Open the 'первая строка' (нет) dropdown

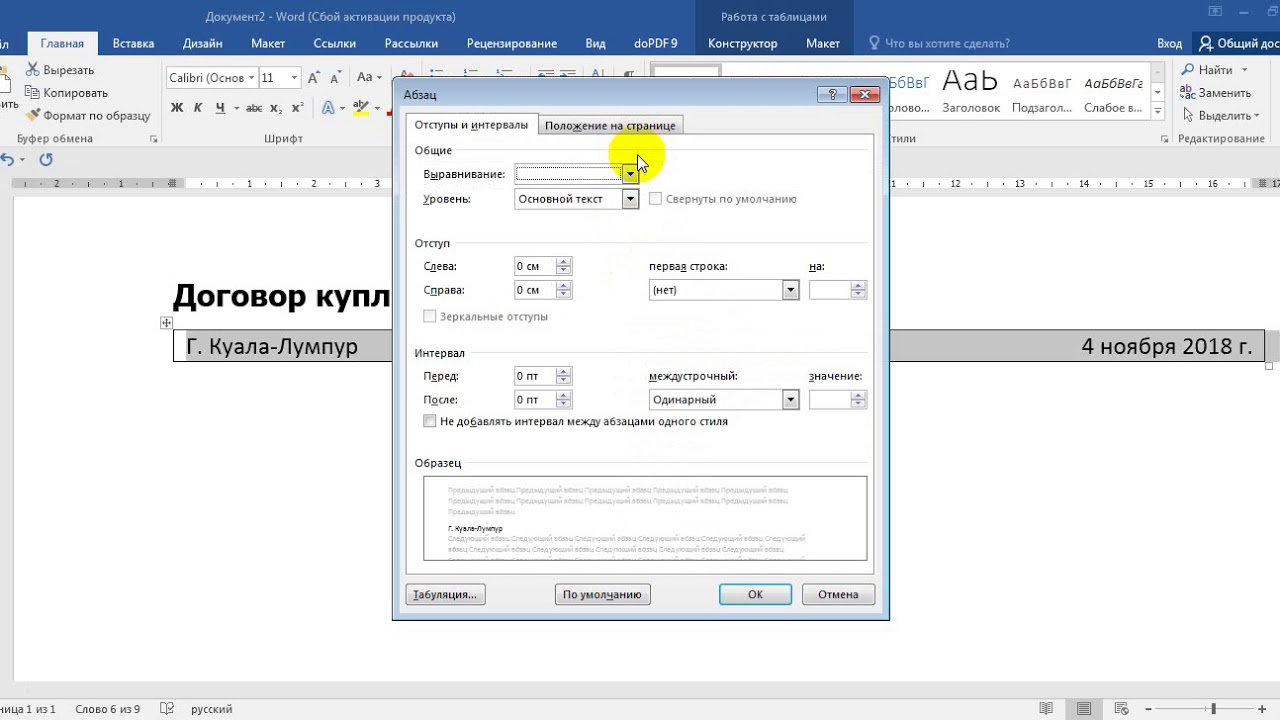(x=791, y=290)
